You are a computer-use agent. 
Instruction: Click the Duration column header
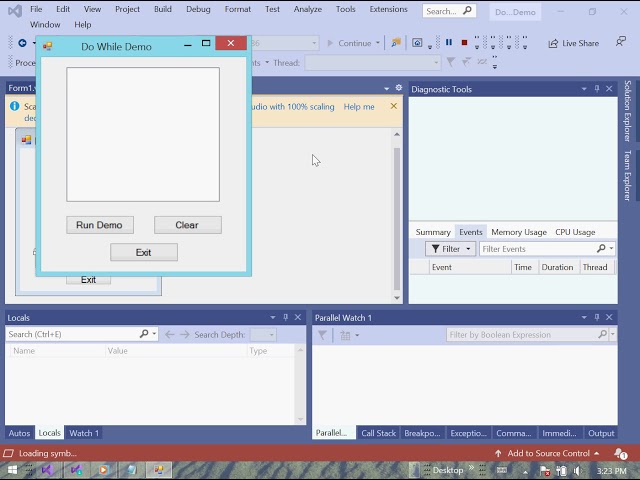coord(557,267)
